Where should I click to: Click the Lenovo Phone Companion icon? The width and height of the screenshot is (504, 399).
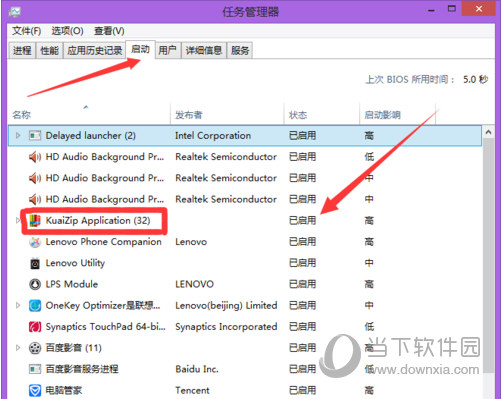(35, 242)
